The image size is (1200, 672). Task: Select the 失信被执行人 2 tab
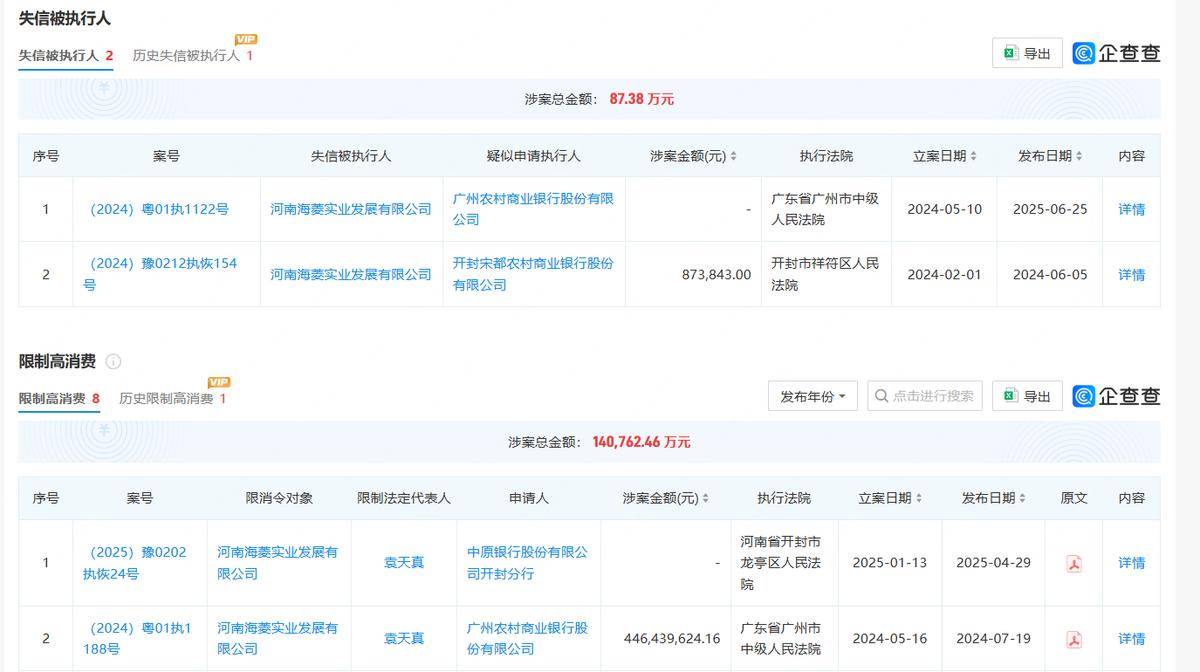(66, 56)
